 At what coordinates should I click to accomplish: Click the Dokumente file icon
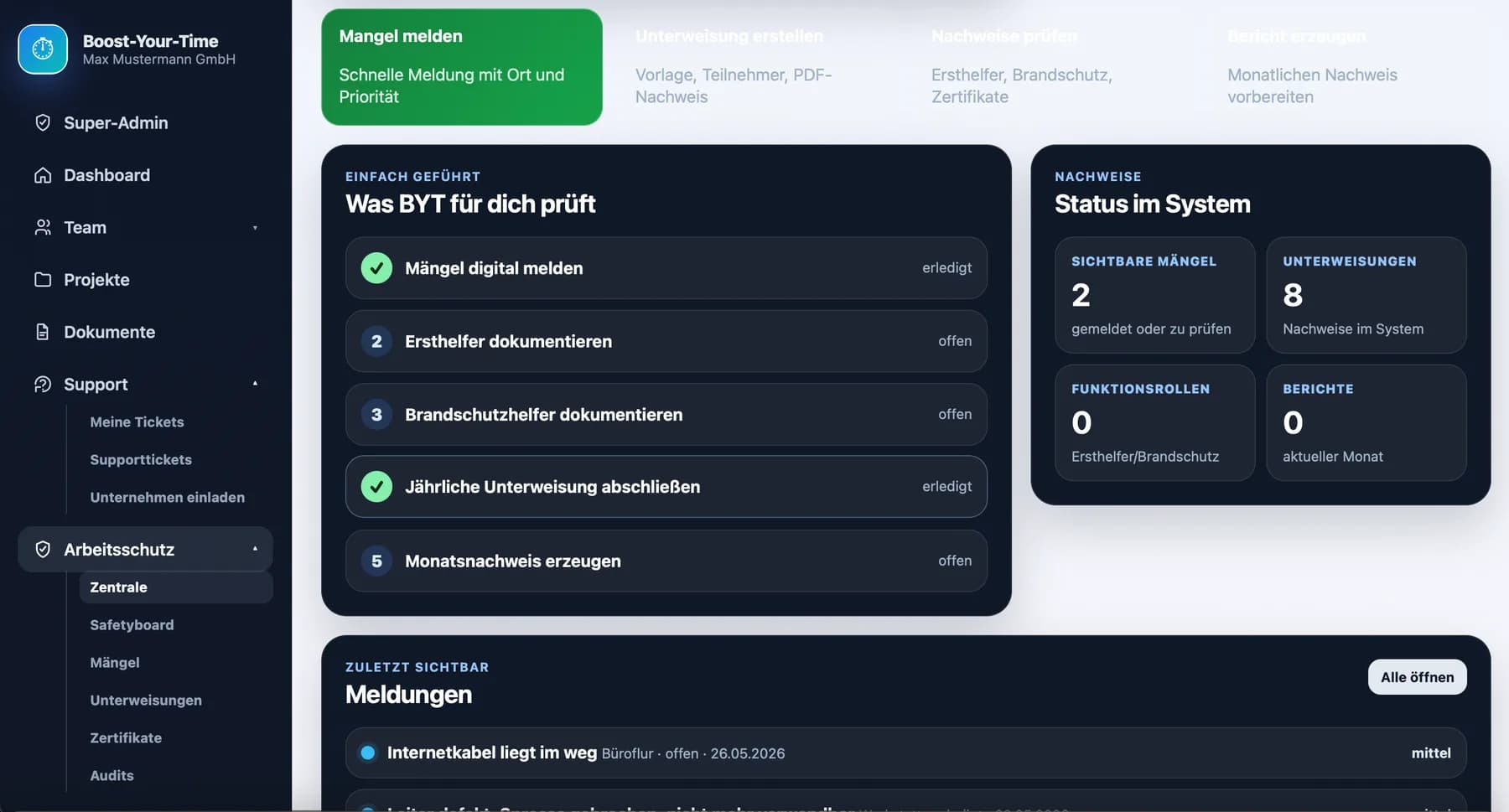(43, 332)
